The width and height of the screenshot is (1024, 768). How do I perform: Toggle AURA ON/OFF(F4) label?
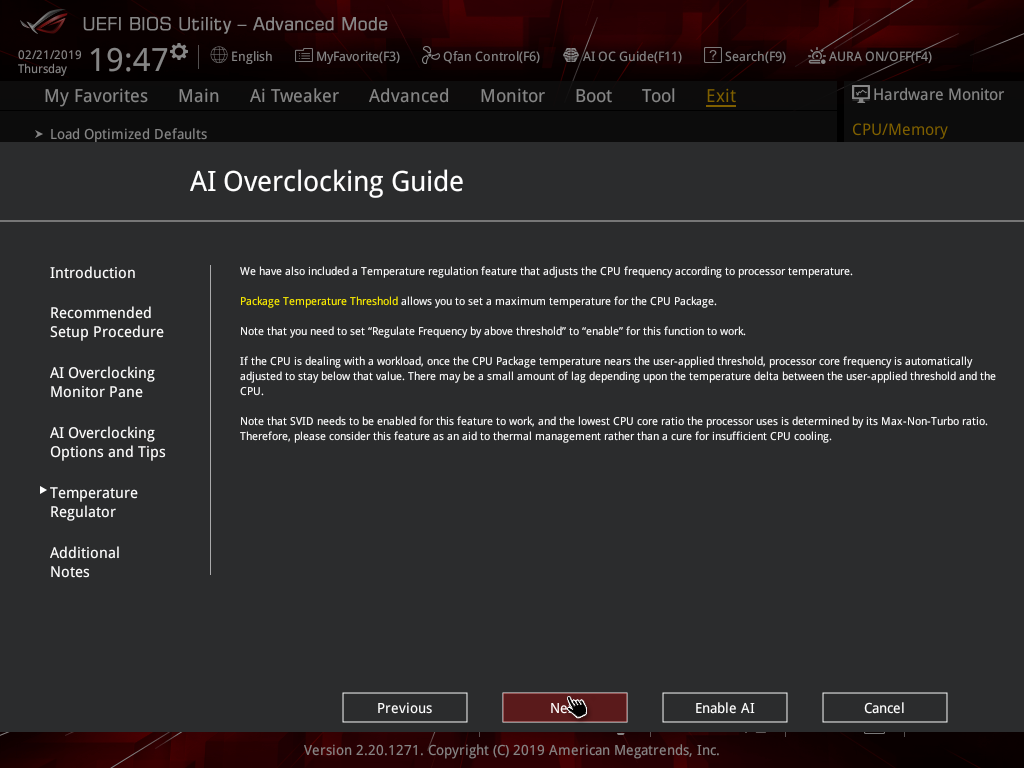click(880, 57)
